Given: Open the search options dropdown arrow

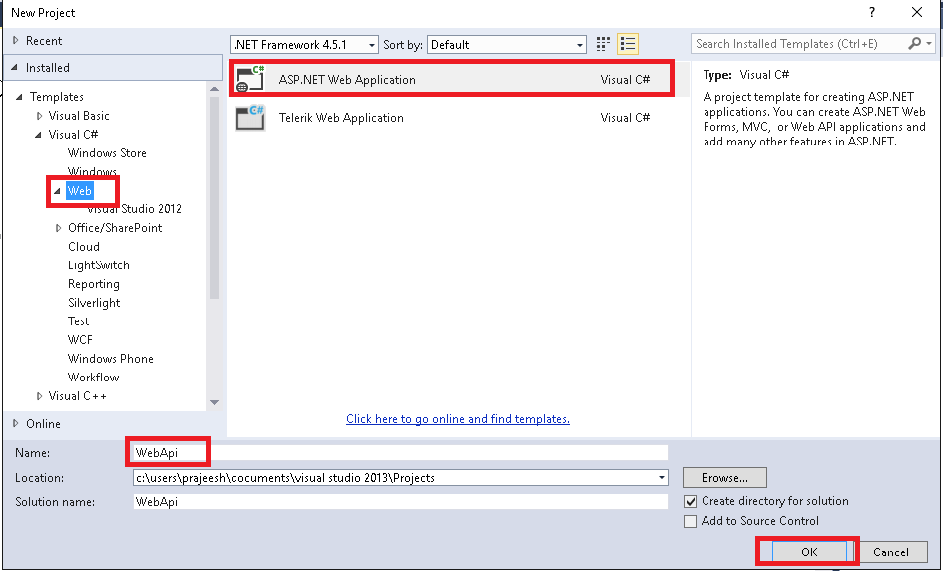Looking at the screenshot, I should (929, 43).
